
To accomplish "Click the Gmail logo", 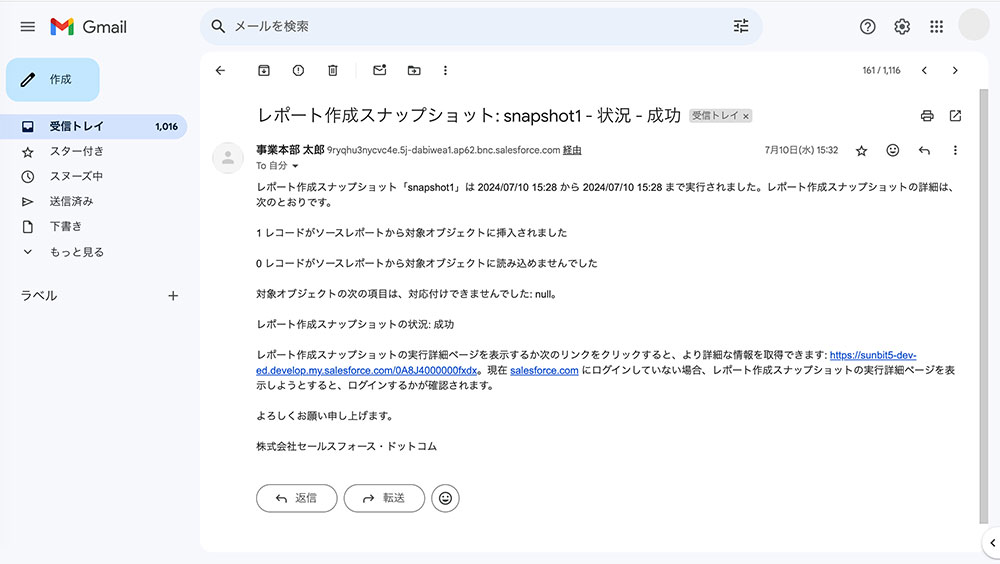I will pyautogui.click(x=89, y=27).
